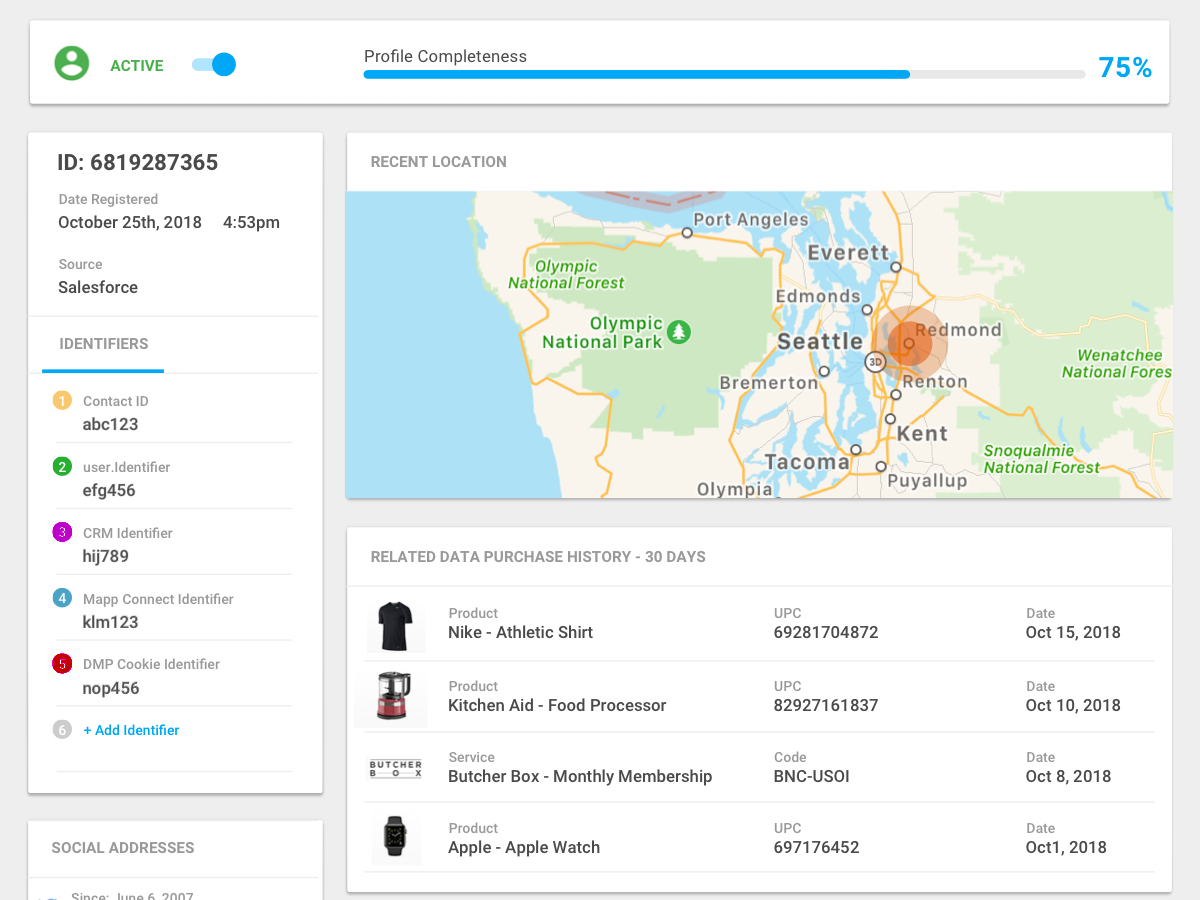Toggle the Active status switch
The width and height of the screenshot is (1200, 900).
pyautogui.click(x=214, y=65)
